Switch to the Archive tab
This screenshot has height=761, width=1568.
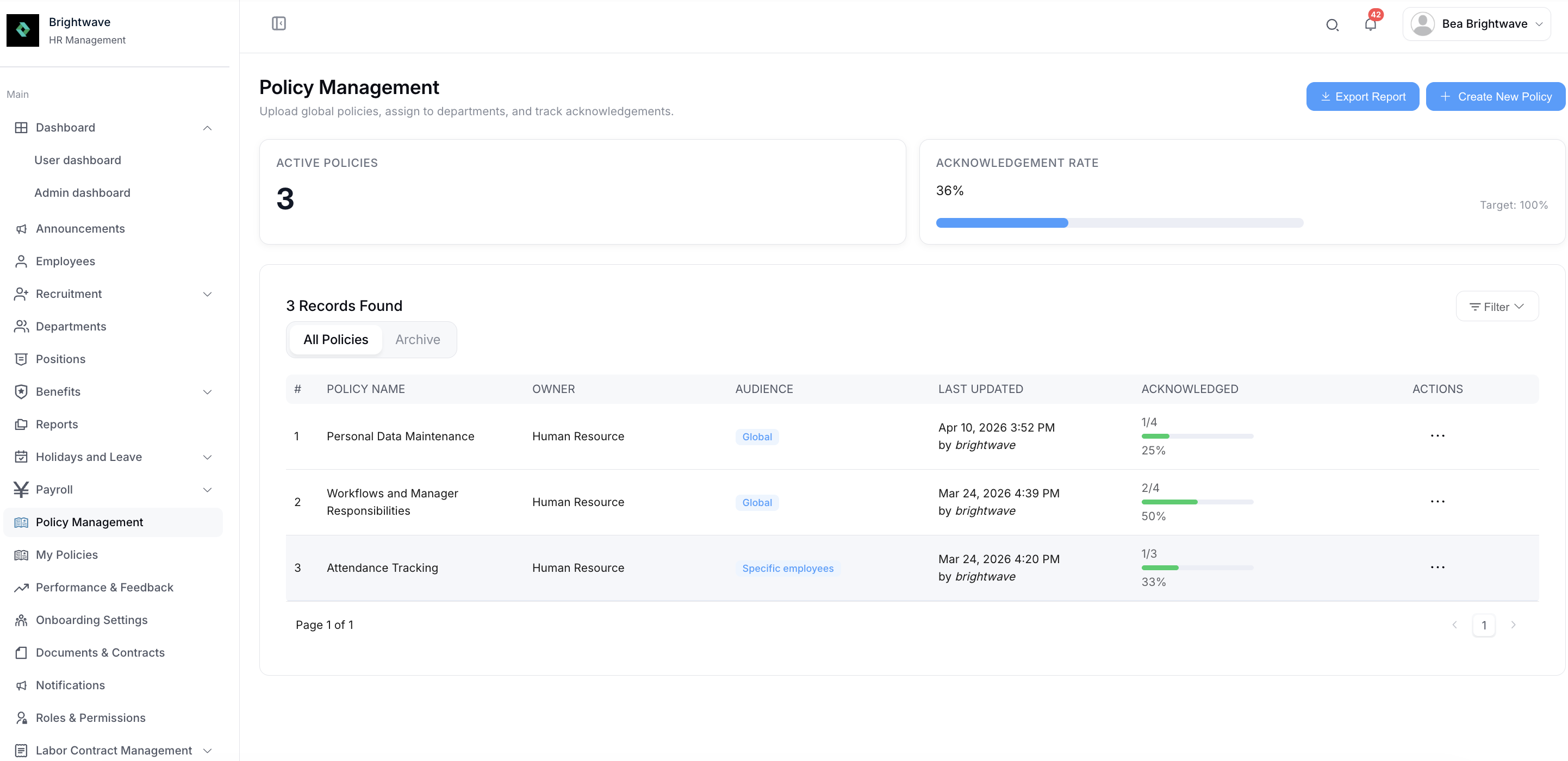pyautogui.click(x=417, y=340)
